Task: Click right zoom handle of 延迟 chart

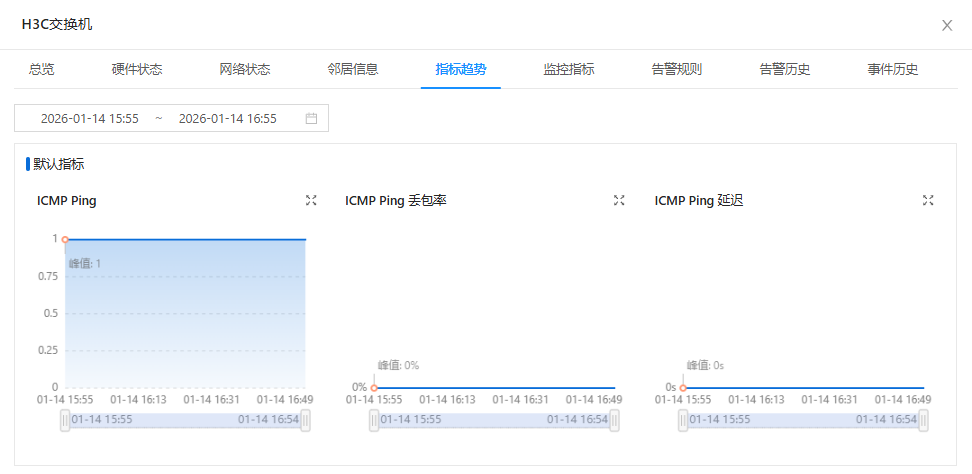Action: tap(924, 421)
